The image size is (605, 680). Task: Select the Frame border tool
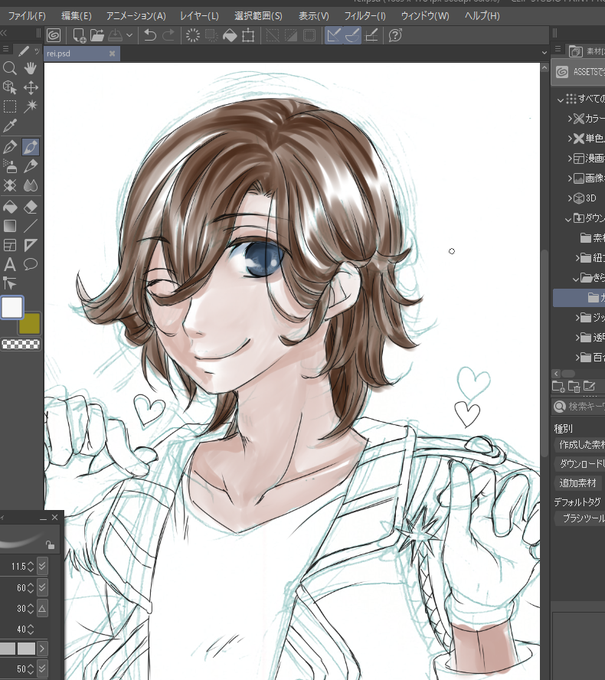pos(10,245)
